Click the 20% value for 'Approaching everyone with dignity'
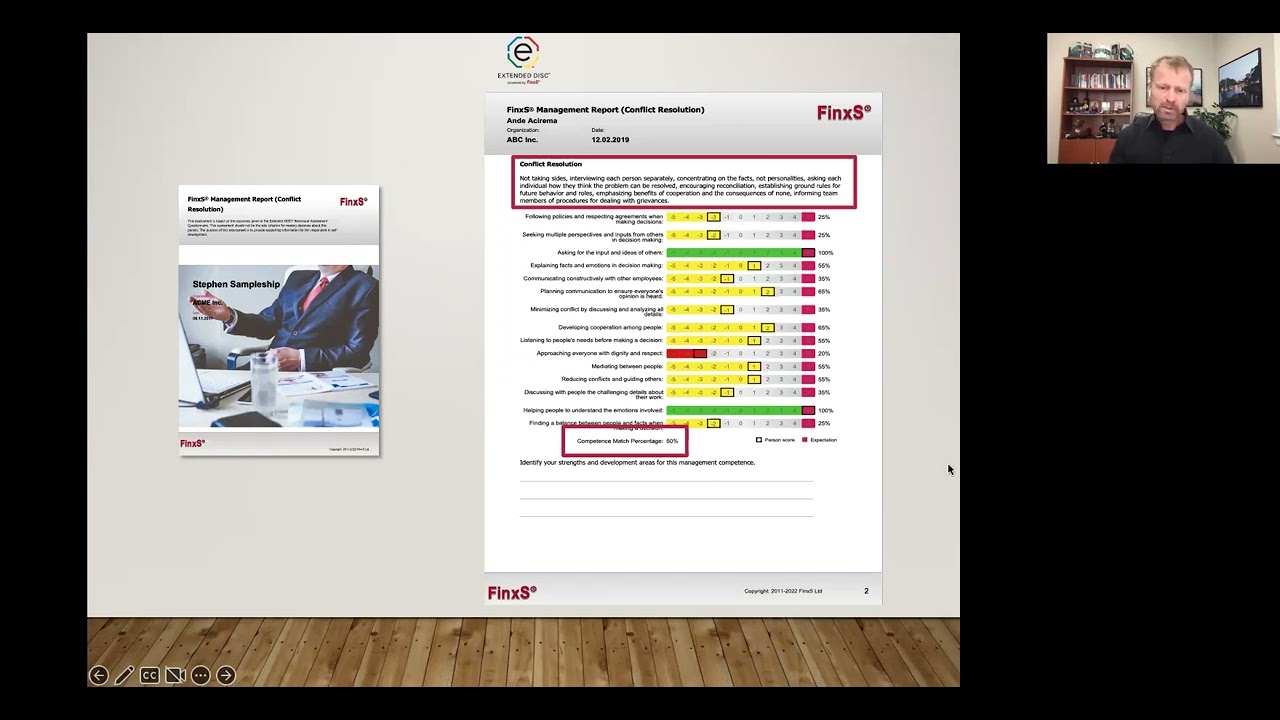 pyautogui.click(x=824, y=354)
